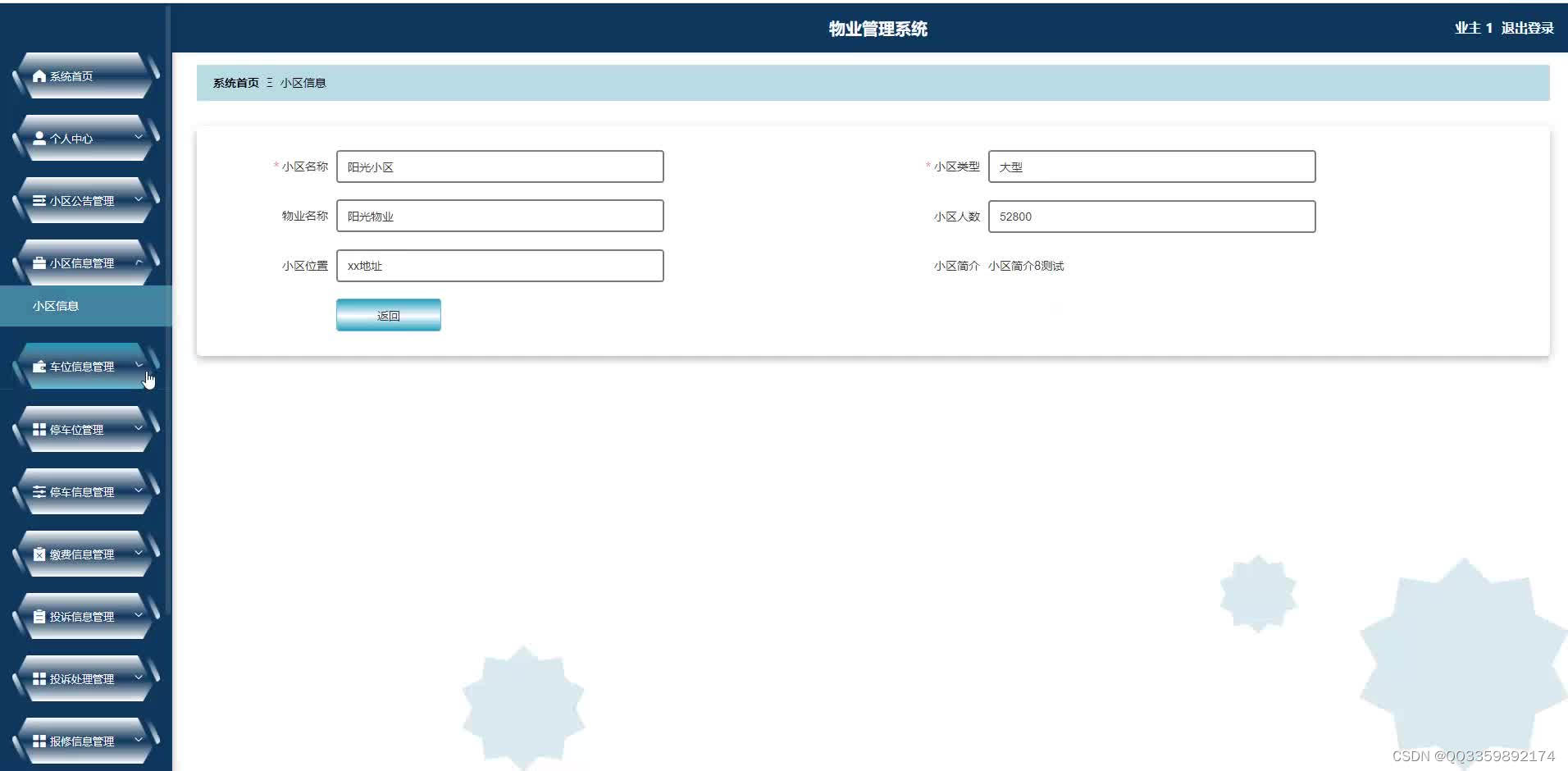The width and height of the screenshot is (1568, 771).
Task: Open the 车位信息管理 sidebar menu
Action: (86, 367)
